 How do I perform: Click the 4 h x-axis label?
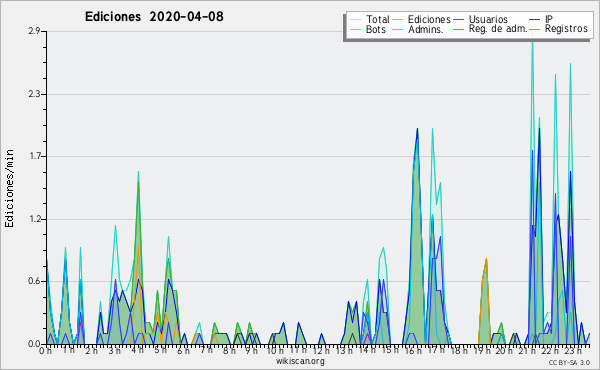[x=137, y=350]
